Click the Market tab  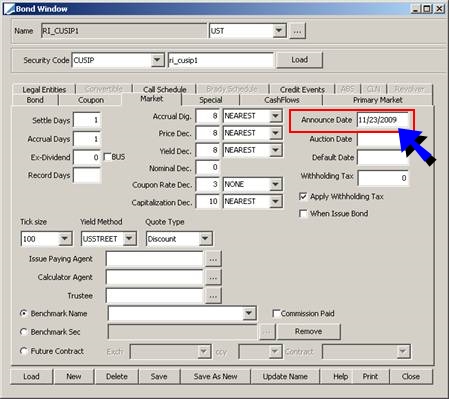152,99
